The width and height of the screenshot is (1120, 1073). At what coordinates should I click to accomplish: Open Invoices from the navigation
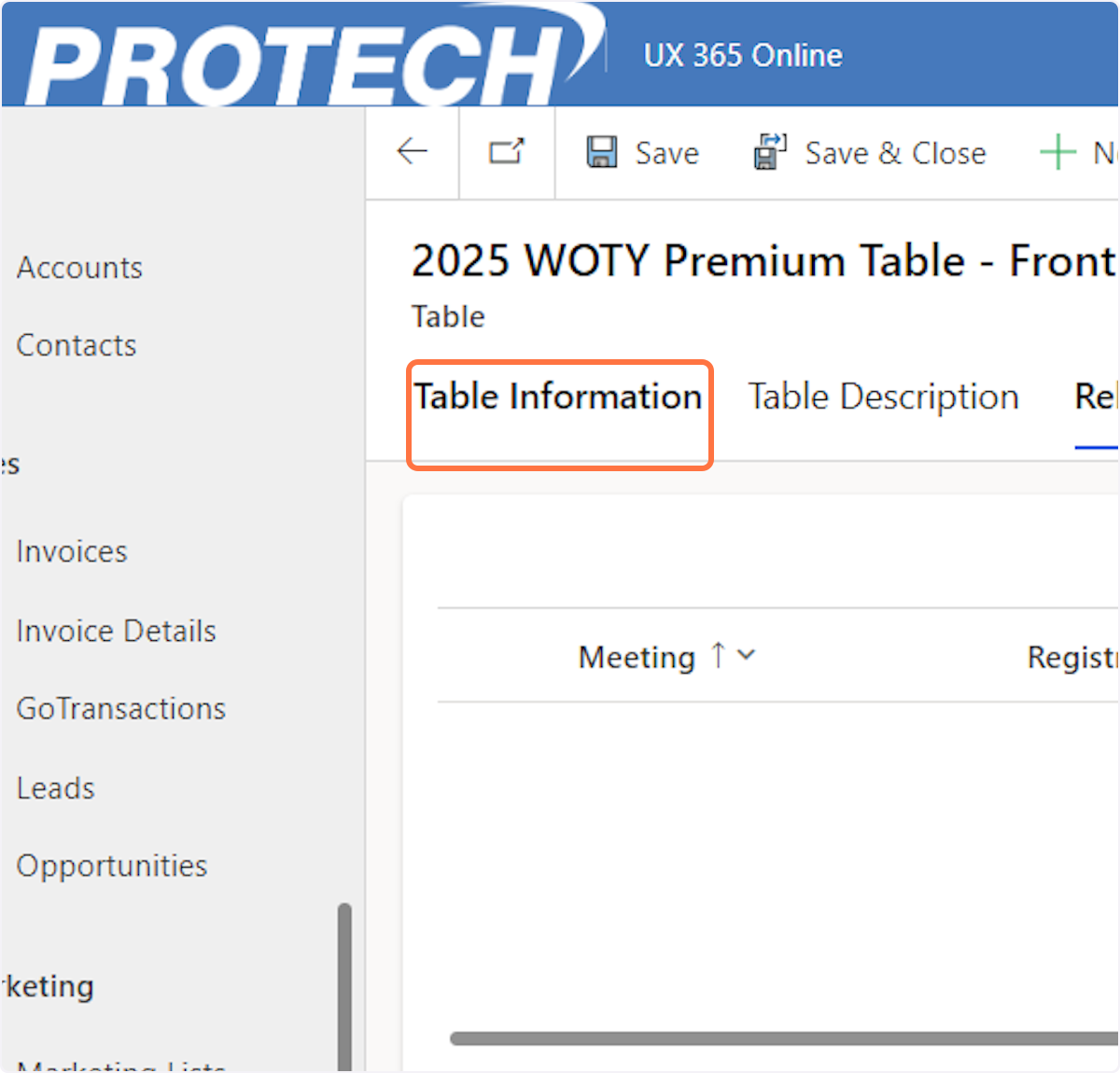click(72, 551)
